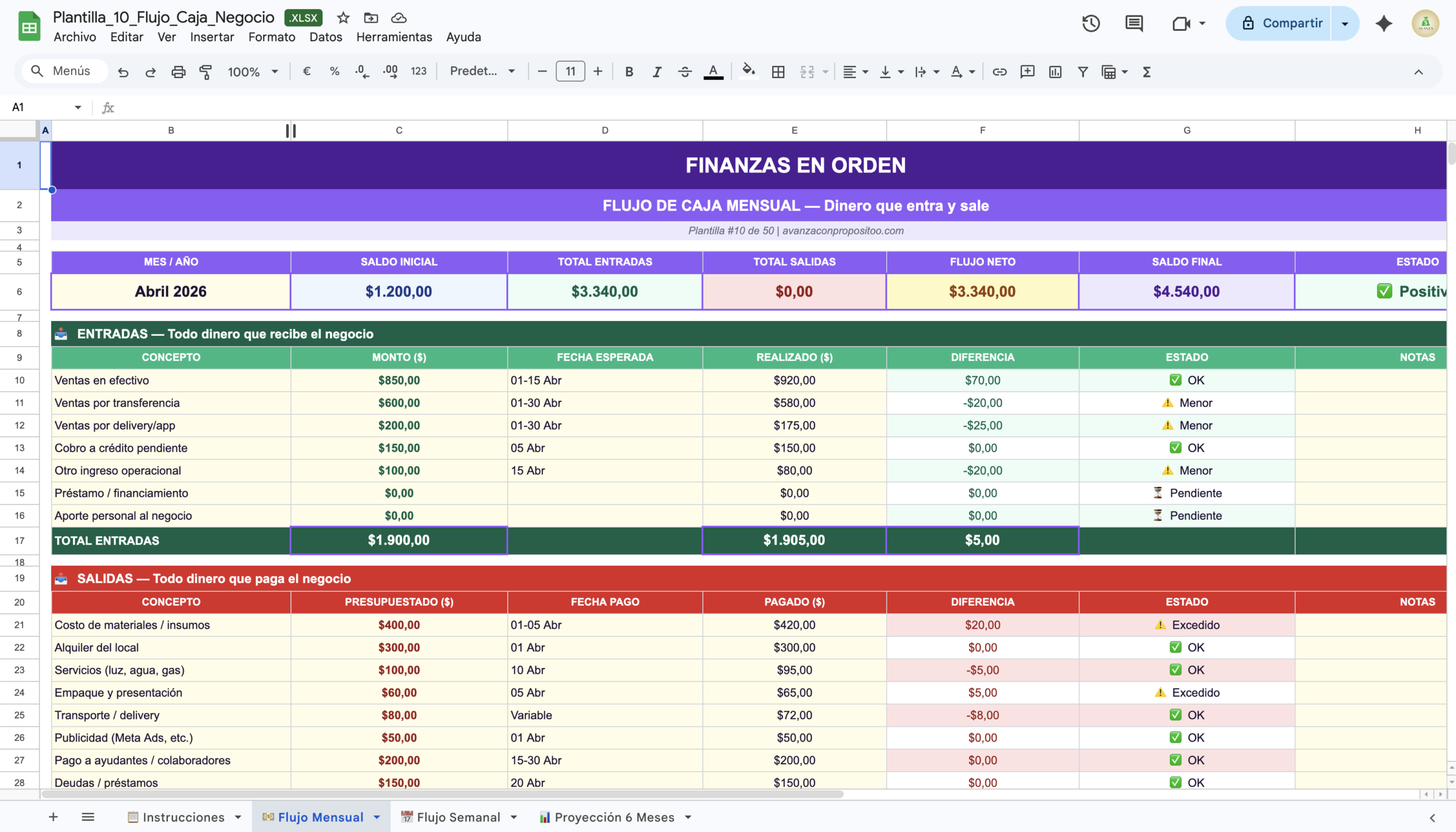Click the create filter icon
This screenshot has height=832, width=1456.
click(x=1082, y=72)
